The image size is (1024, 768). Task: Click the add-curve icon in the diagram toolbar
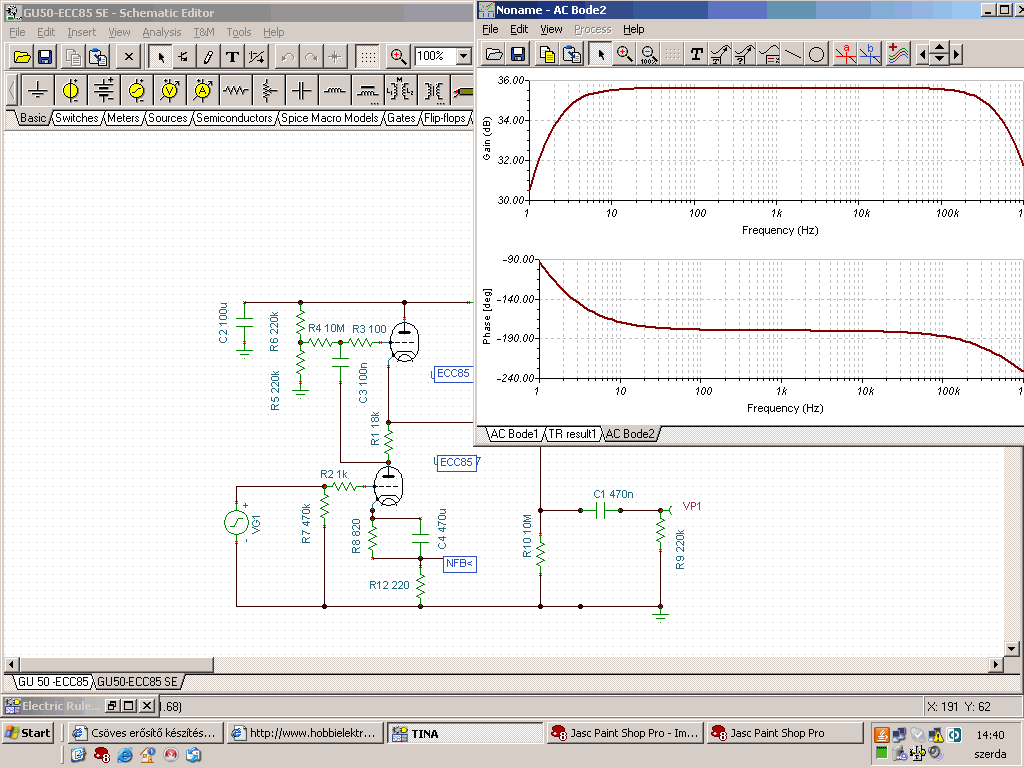click(898, 54)
